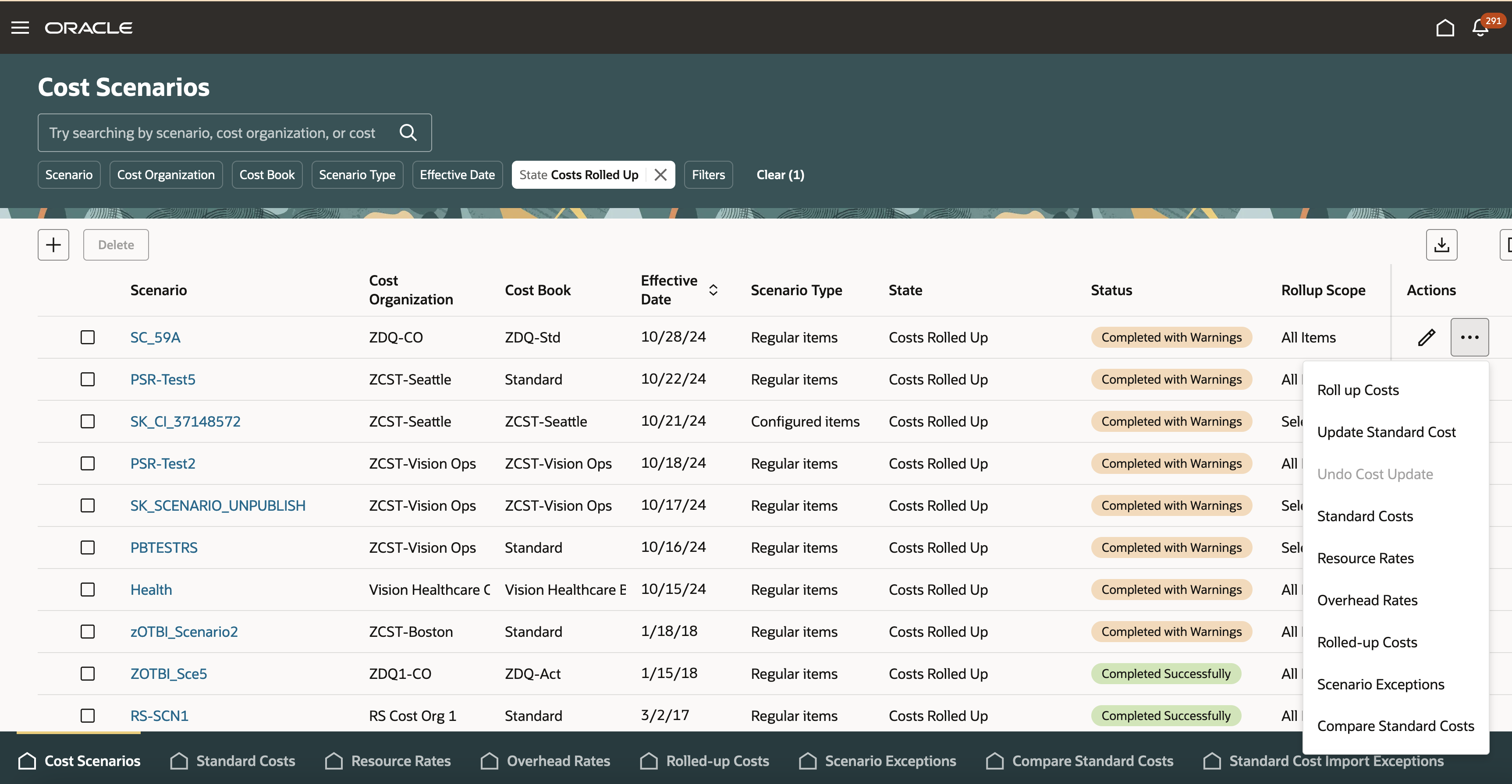Edit SC_59A with the pencil icon
The width and height of the screenshot is (1512, 784).
(1426, 337)
